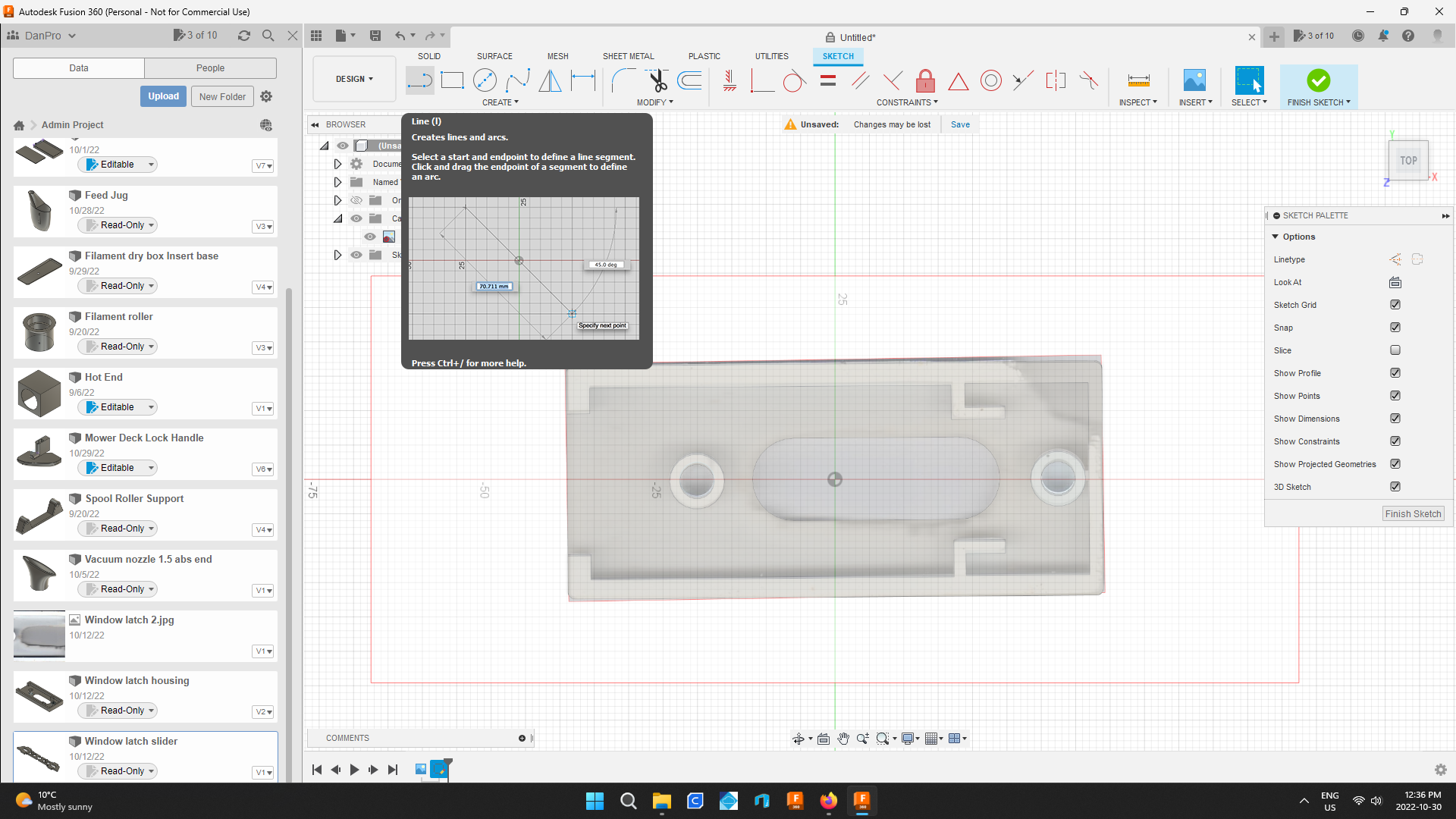Switch to the Surface tab

tap(494, 56)
